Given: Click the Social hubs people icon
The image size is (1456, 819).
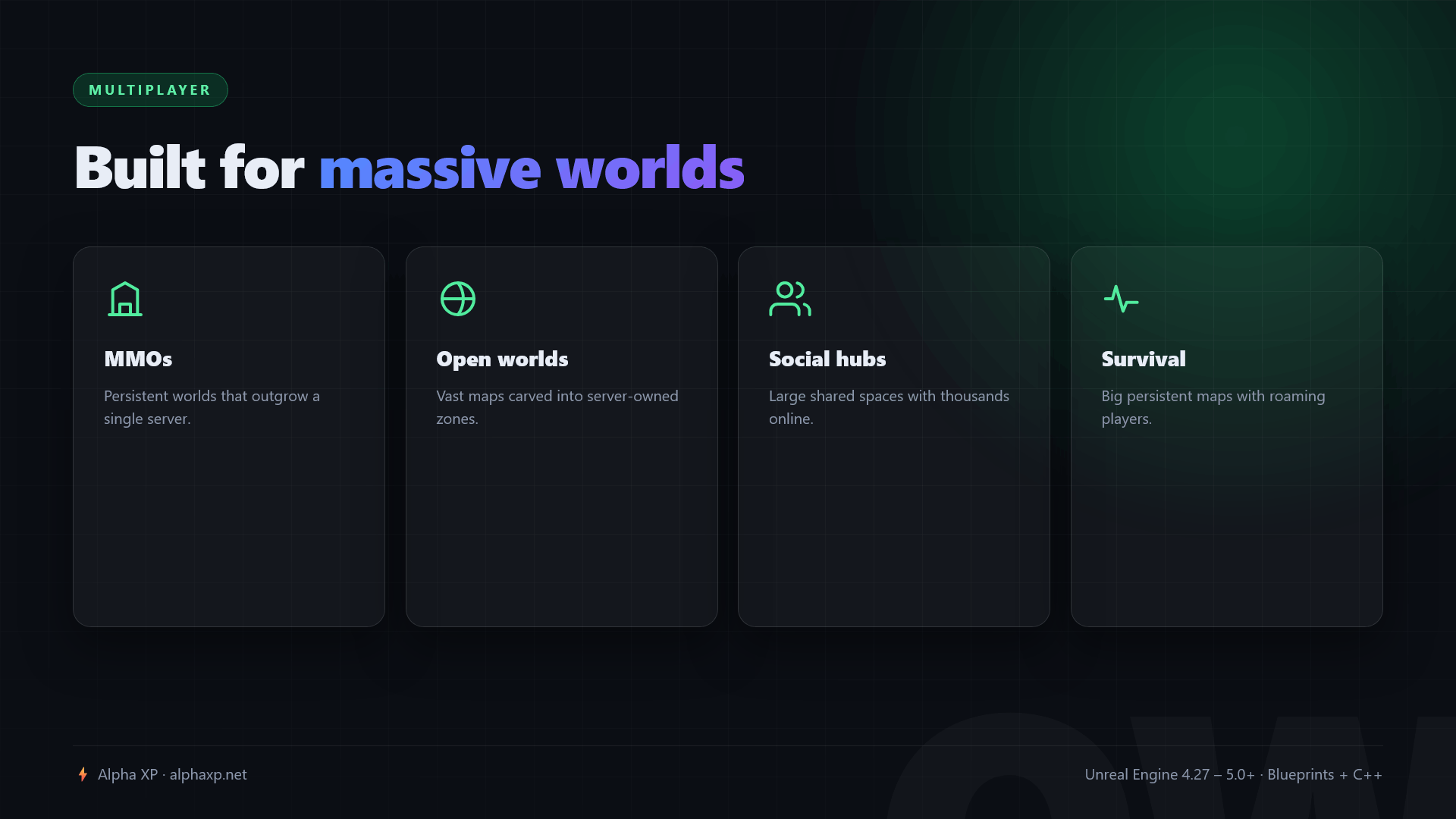Looking at the screenshot, I should point(790,299).
